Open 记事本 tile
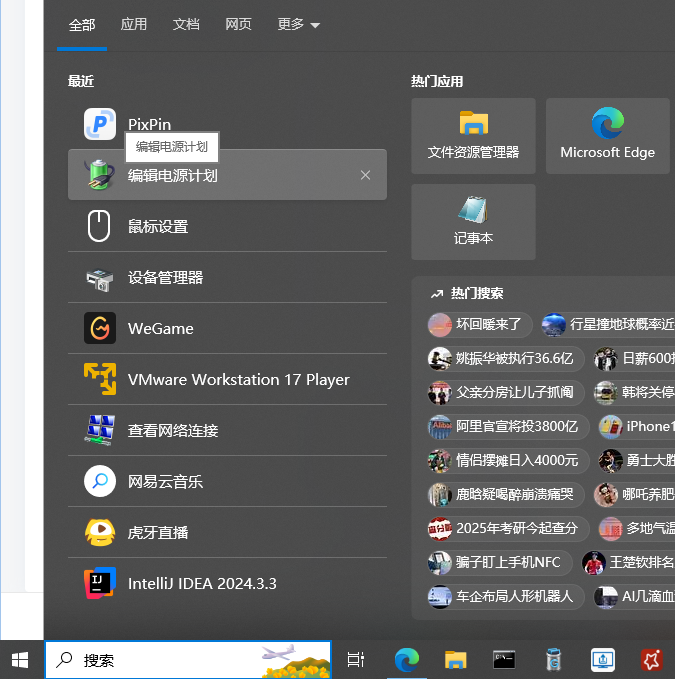Viewport: 675px width, 679px height. coord(473,222)
